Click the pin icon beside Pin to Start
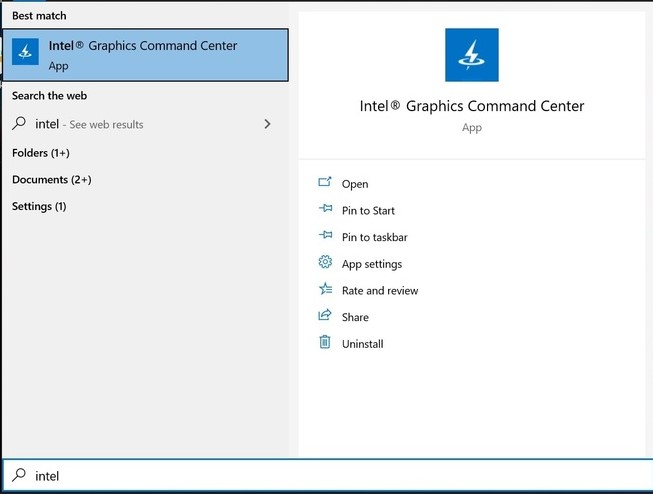Viewport: 653px width, 494px height. [324, 210]
